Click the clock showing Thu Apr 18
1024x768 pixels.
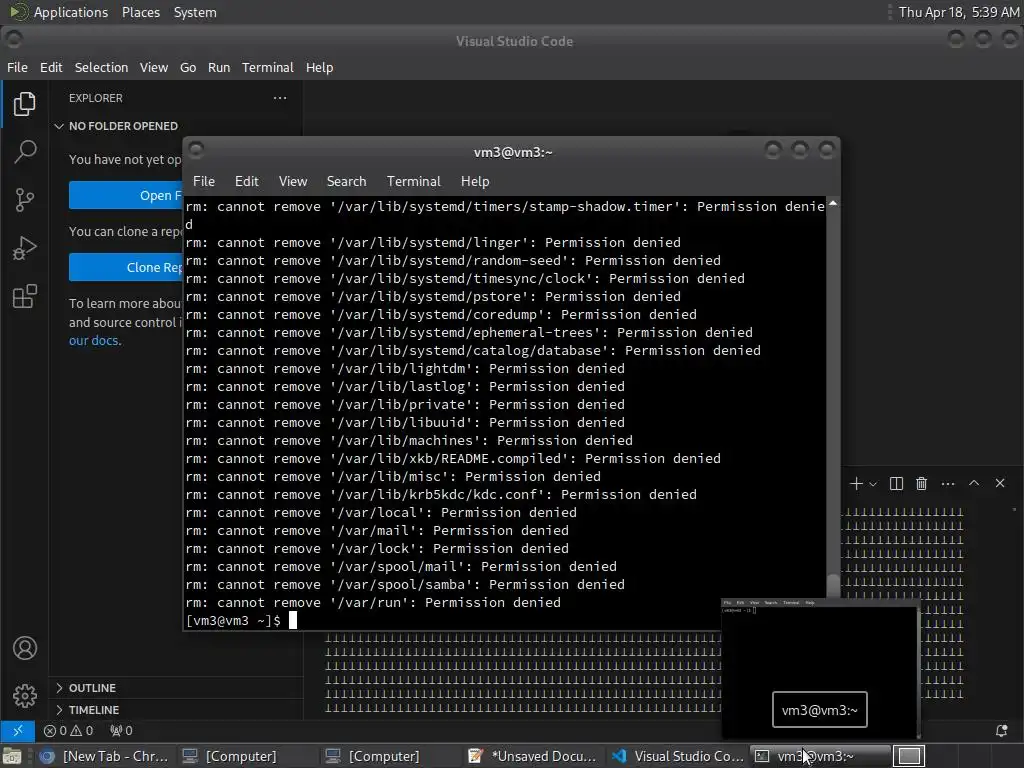[x=959, y=12]
